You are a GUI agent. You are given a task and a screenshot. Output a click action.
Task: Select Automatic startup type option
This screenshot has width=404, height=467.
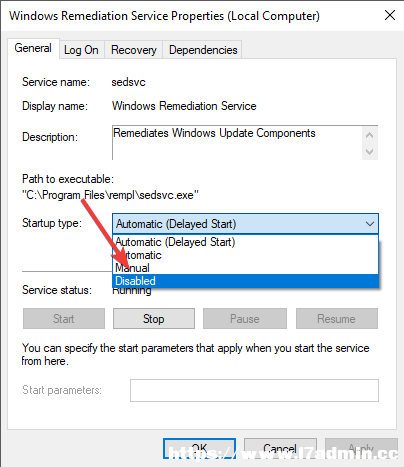pos(246,255)
